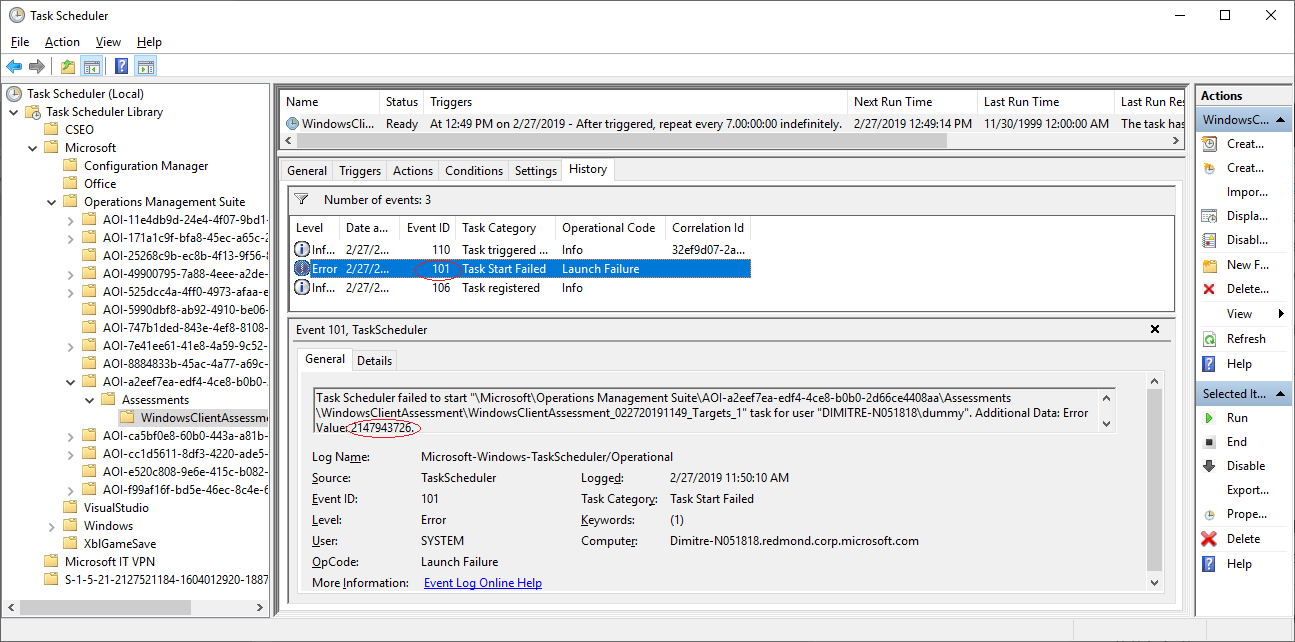
Task: Switch to the Settings tab
Action: [x=536, y=171]
